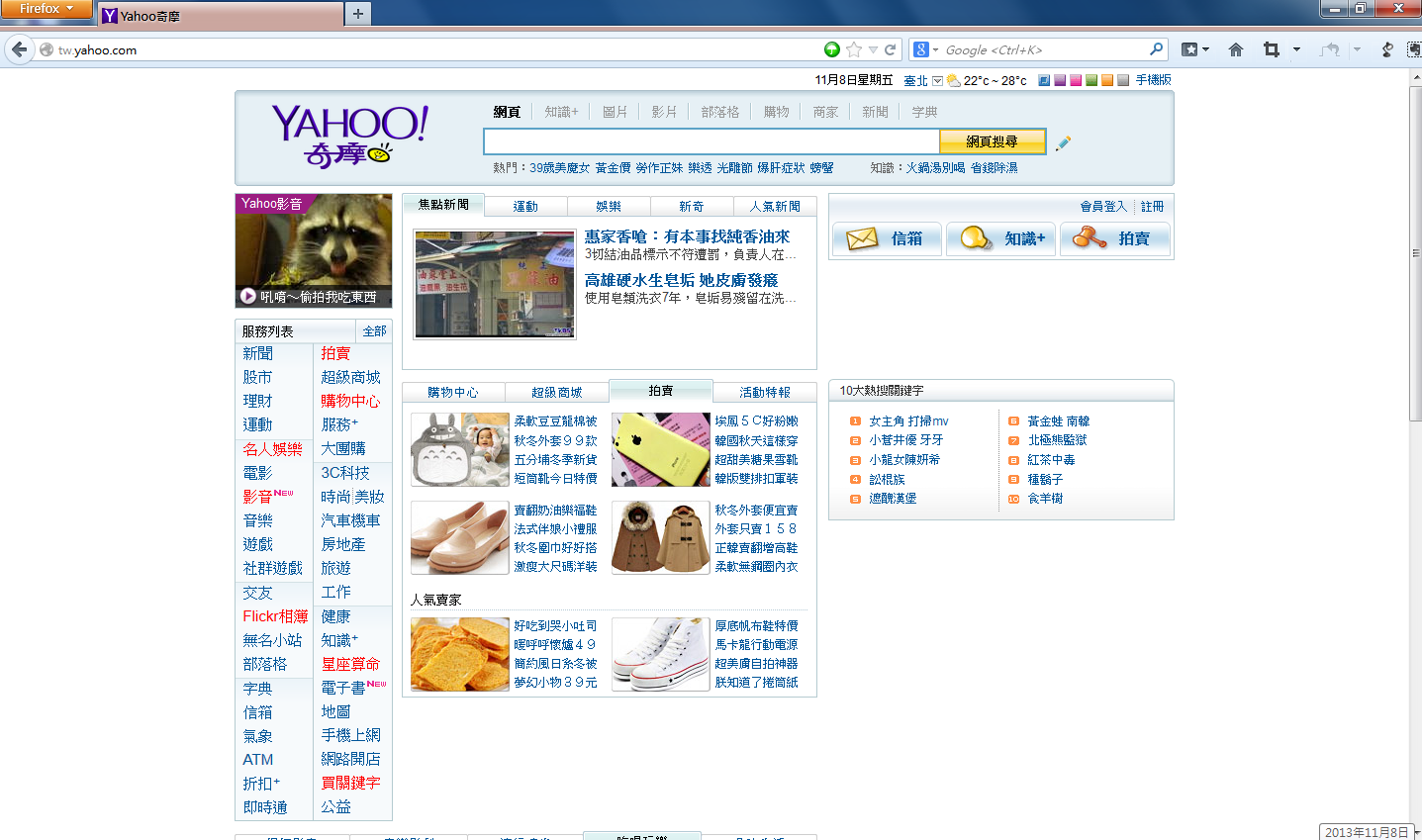Expand the crop tool dropdown arrow
This screenshot has width=1422, height=840.
(x=1296, y=49)
